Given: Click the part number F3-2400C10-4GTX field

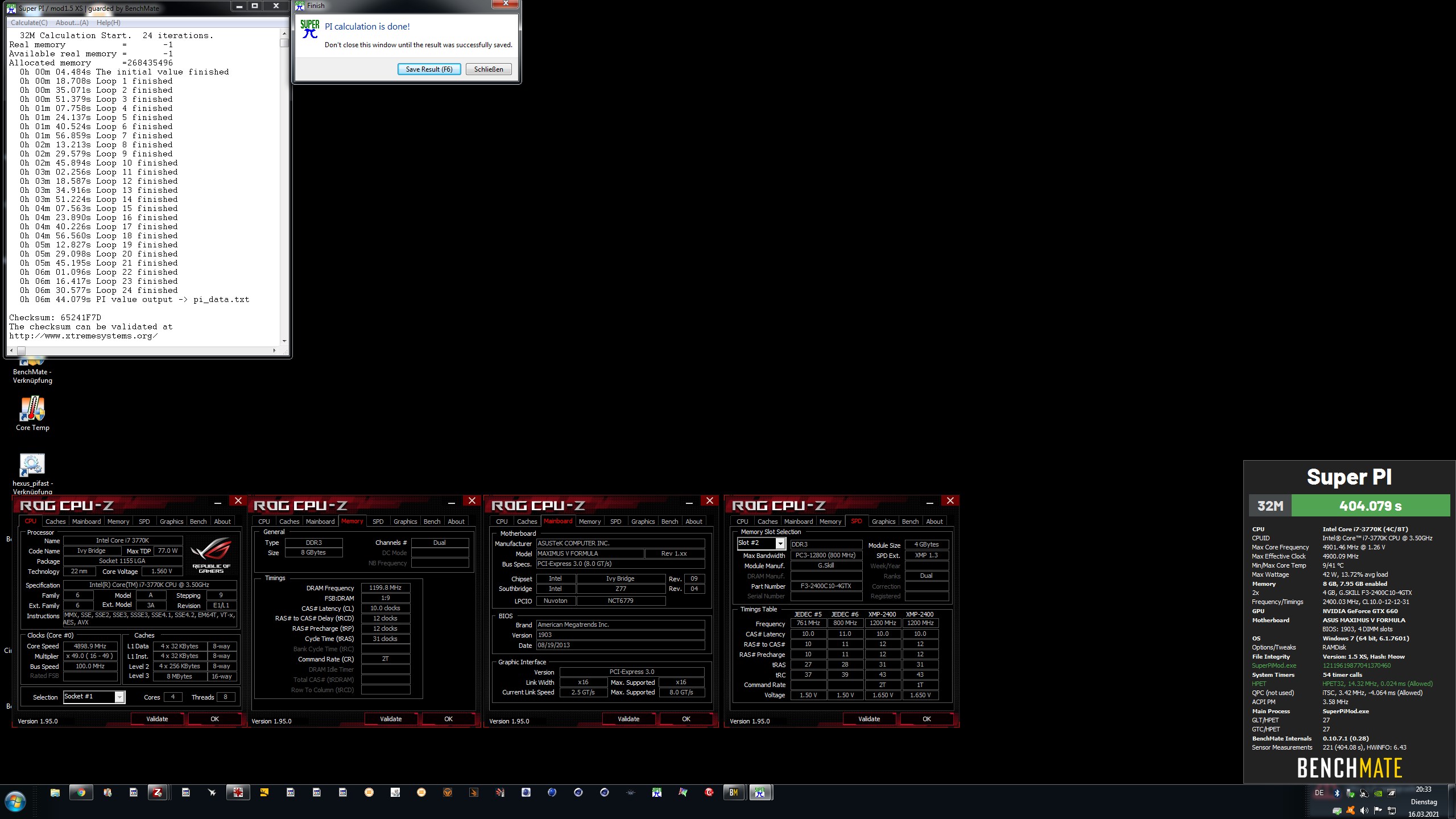Looking at the screenshot, I should pos(826,586).
